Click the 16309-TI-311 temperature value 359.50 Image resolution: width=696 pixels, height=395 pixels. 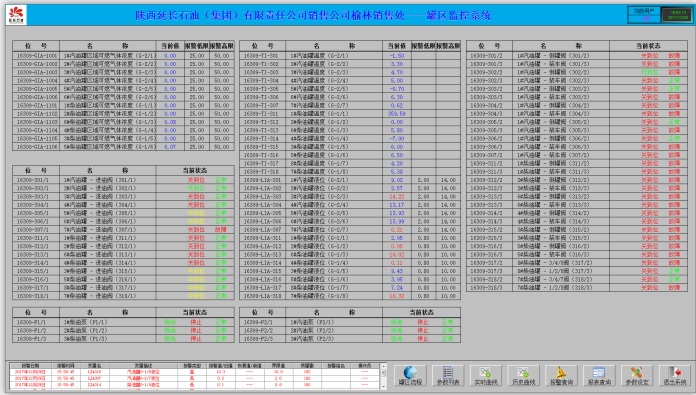pyautogui.click(x=397, y=114)
